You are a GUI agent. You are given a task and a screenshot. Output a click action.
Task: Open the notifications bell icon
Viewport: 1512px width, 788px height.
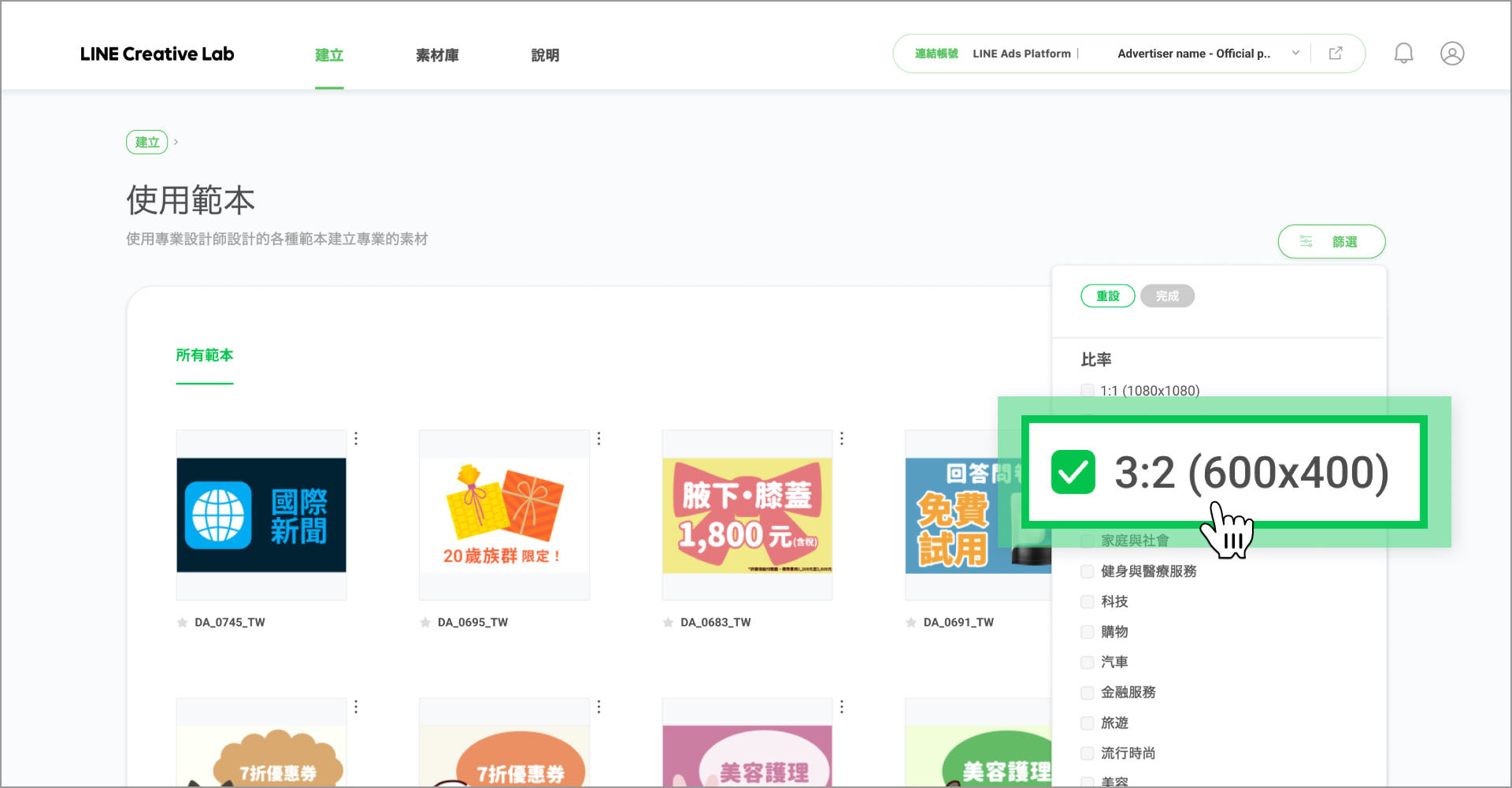(x=1403, y=54)
